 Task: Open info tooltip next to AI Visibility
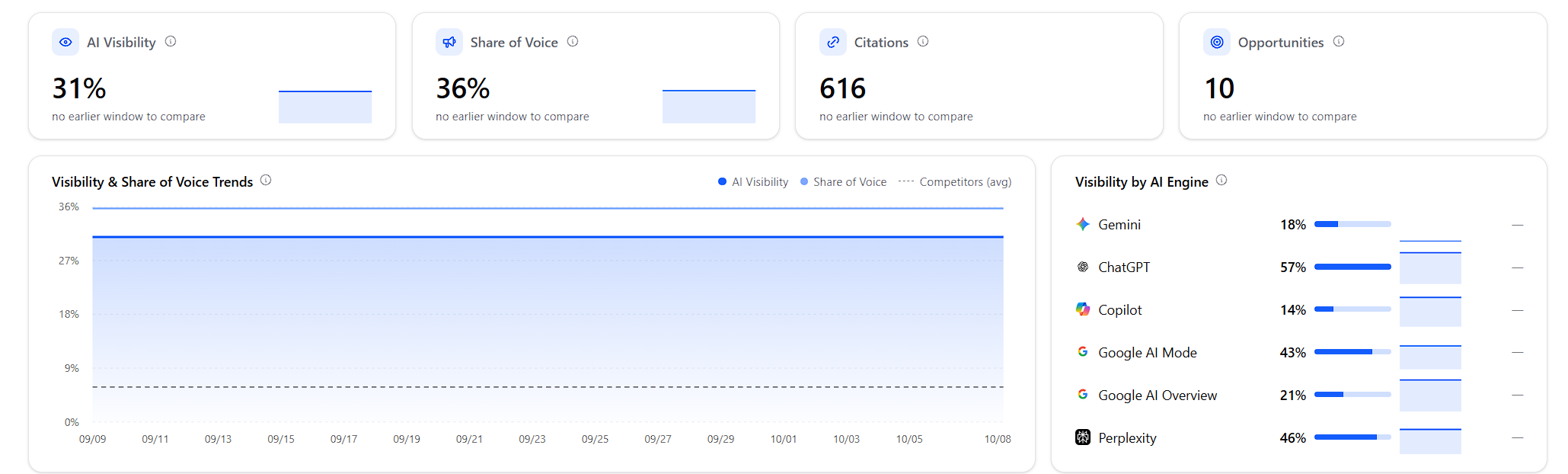point(171,41)
